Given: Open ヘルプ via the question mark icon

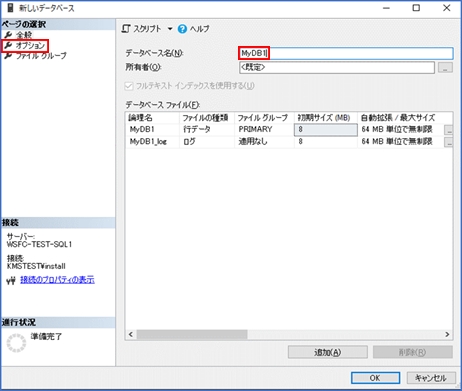Looking at the screenshot, I should 182,29.
